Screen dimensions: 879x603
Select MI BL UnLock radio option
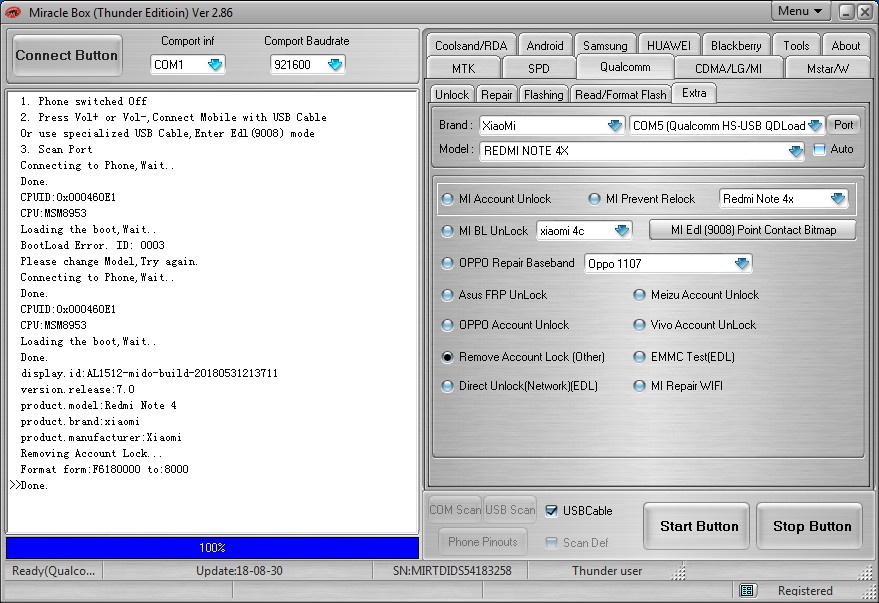click(447, 231)
